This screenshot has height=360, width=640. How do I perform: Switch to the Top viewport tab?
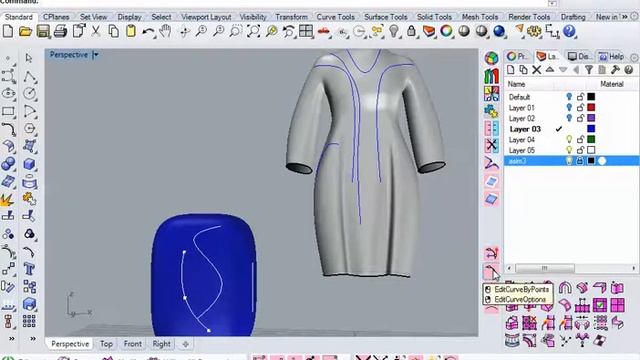106,344
